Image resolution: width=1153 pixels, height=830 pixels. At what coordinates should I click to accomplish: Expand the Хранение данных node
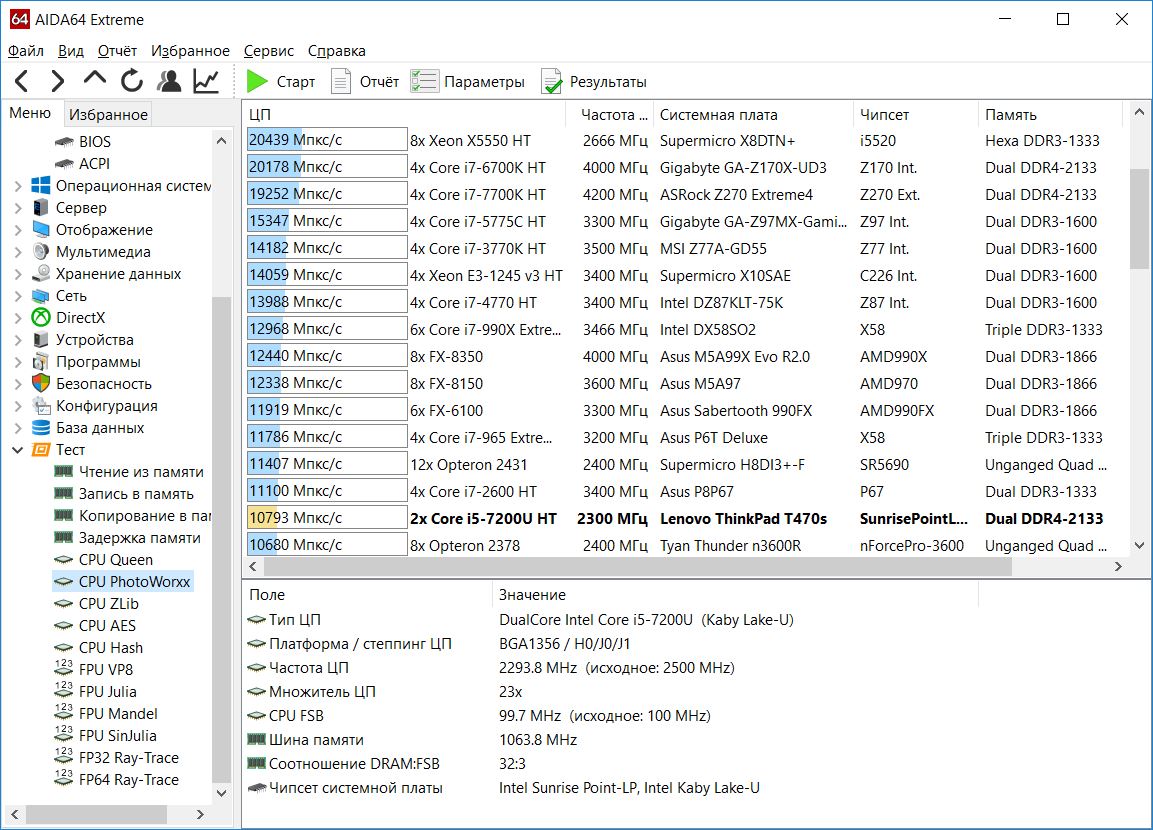(x=18, y=274)
